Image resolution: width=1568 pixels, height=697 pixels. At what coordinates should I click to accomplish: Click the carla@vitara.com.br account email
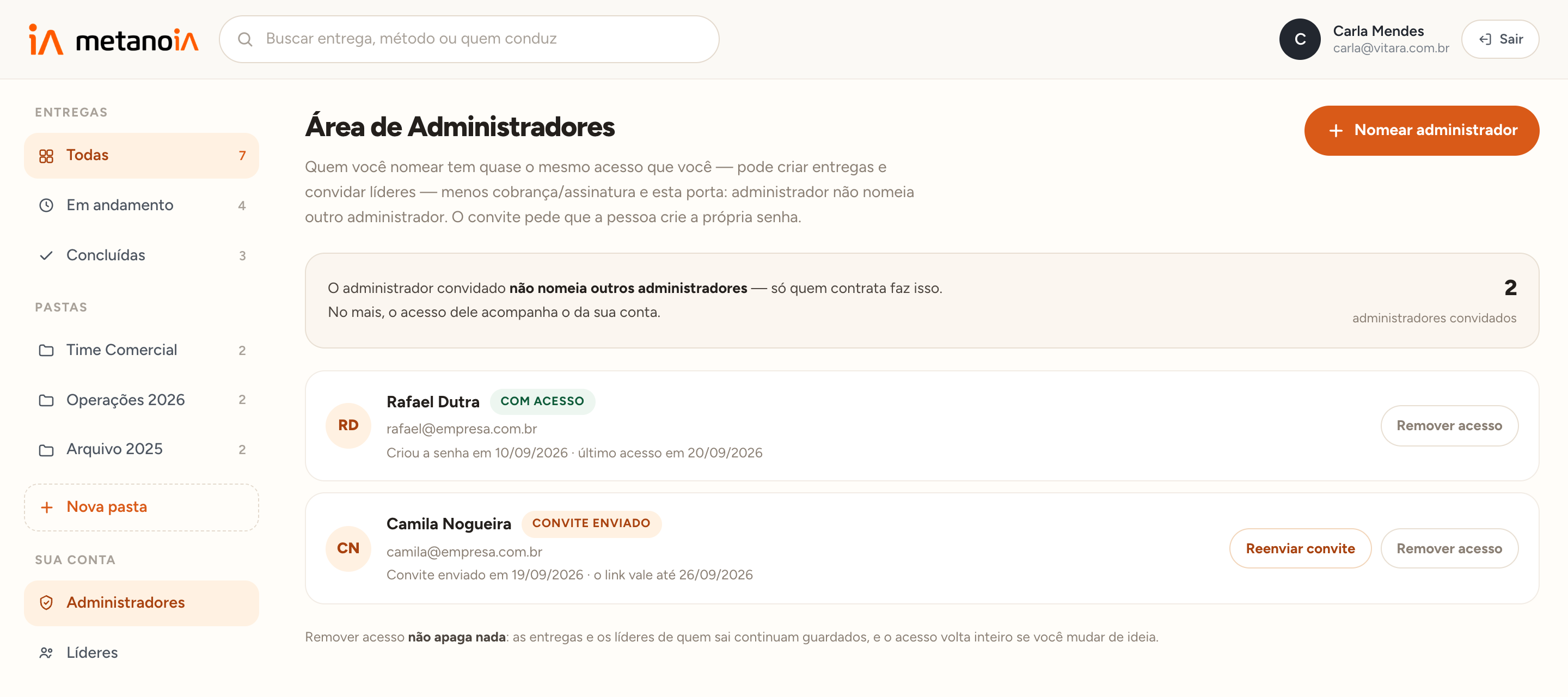pos(1391,48)
